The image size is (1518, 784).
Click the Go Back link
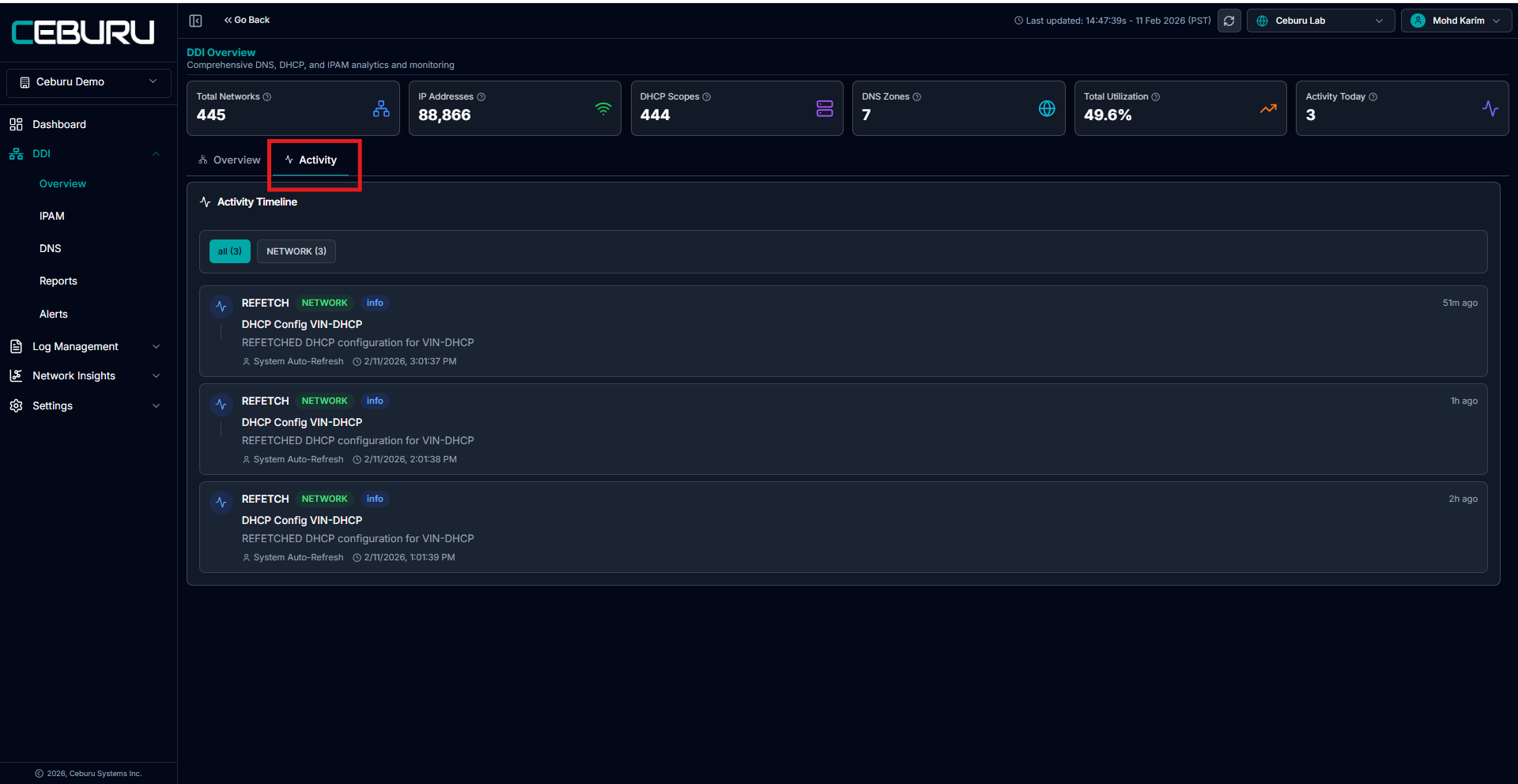point(247,20)
